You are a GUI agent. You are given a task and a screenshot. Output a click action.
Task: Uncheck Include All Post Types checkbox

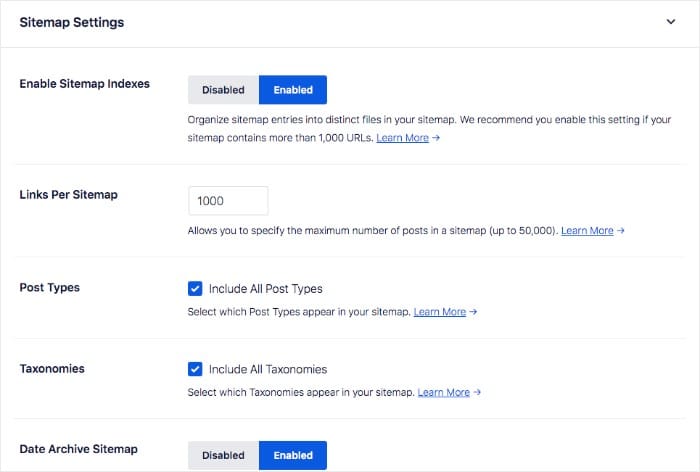pos(196,289)
